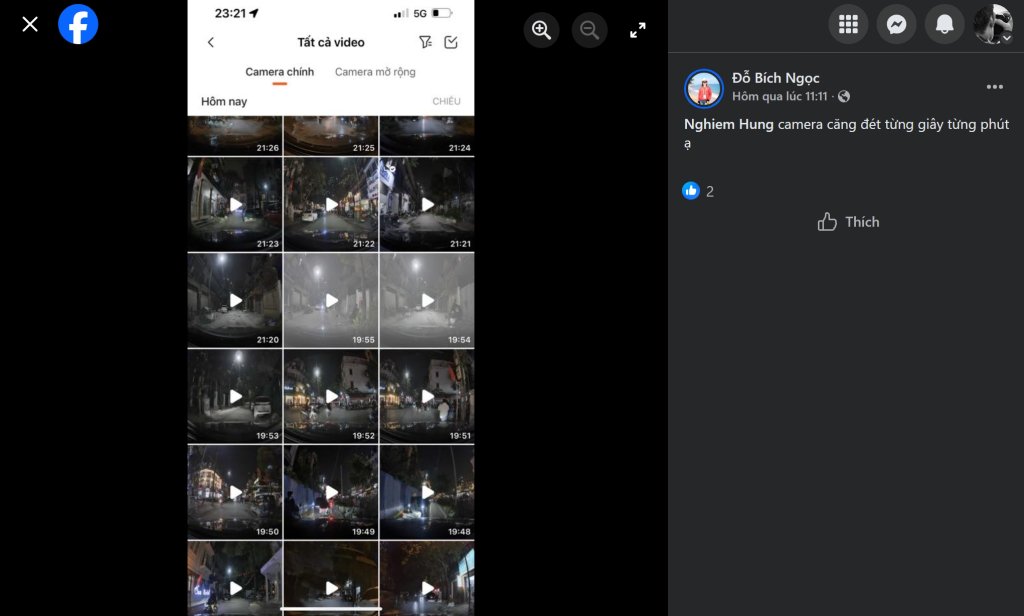
Task: Open the tagged Nghiem Hung profile
Action: coord(728,124)
